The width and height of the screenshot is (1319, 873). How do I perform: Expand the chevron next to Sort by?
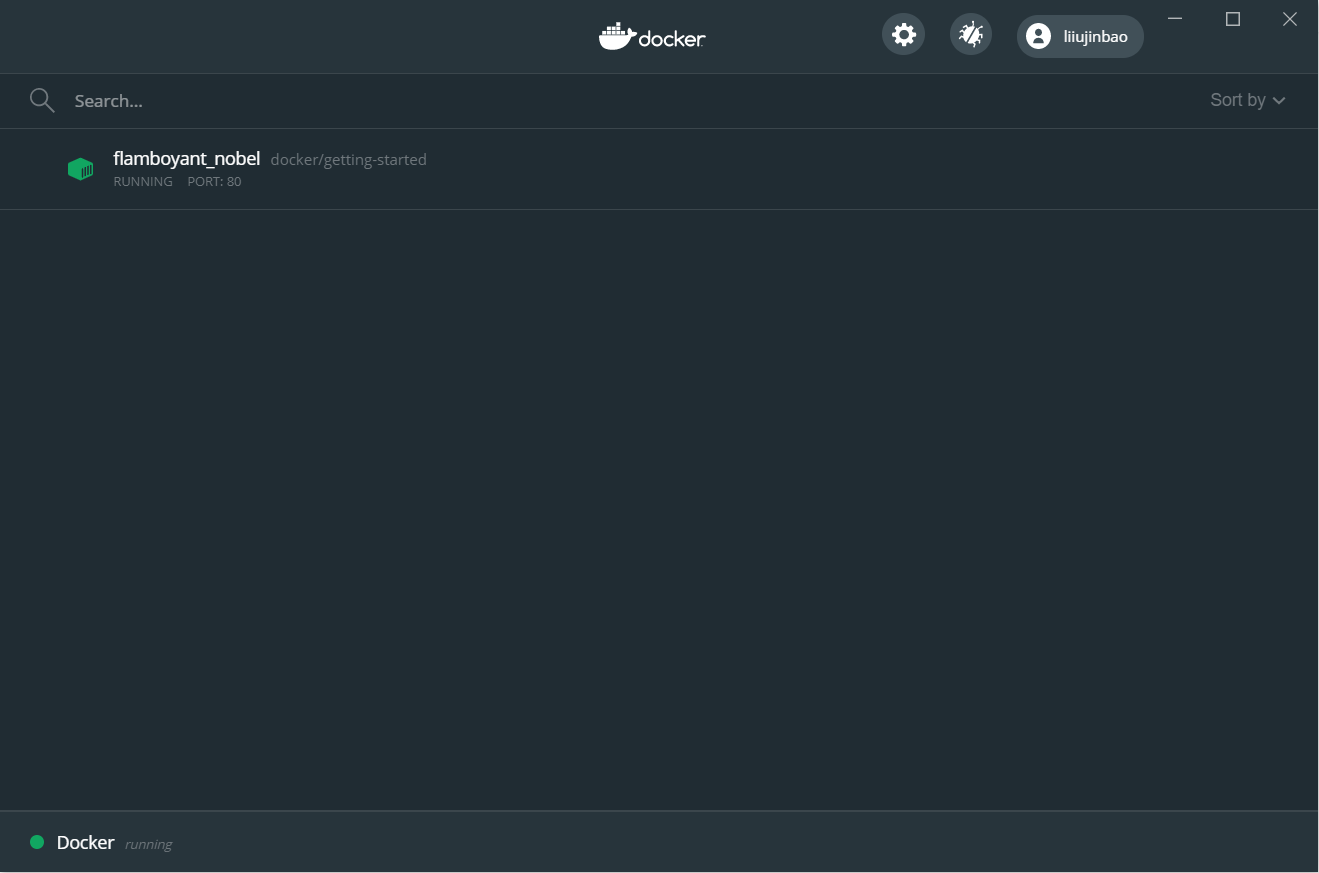coord(1279,101)
